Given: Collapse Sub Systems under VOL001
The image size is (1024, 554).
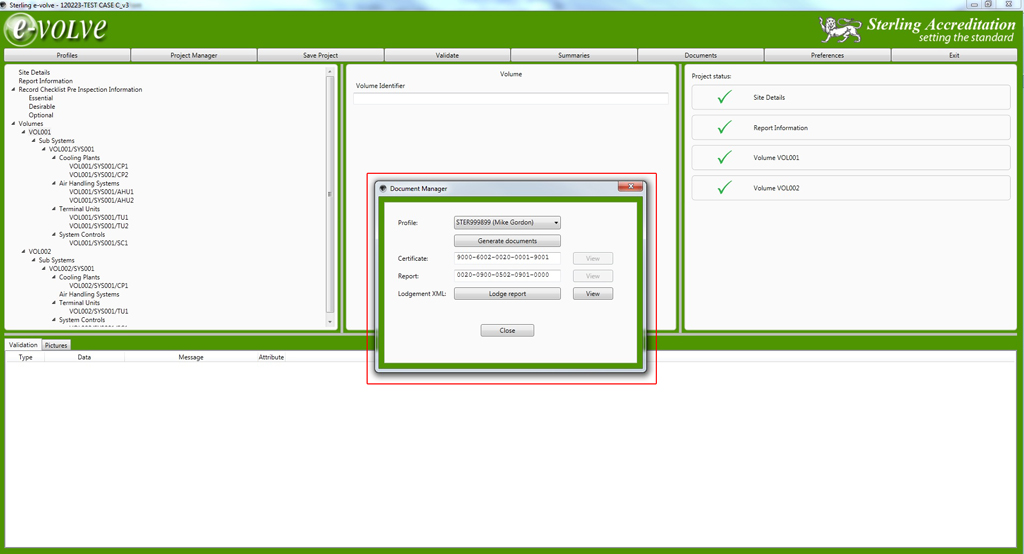Looking at the screenshot, I should coord(34,140).
